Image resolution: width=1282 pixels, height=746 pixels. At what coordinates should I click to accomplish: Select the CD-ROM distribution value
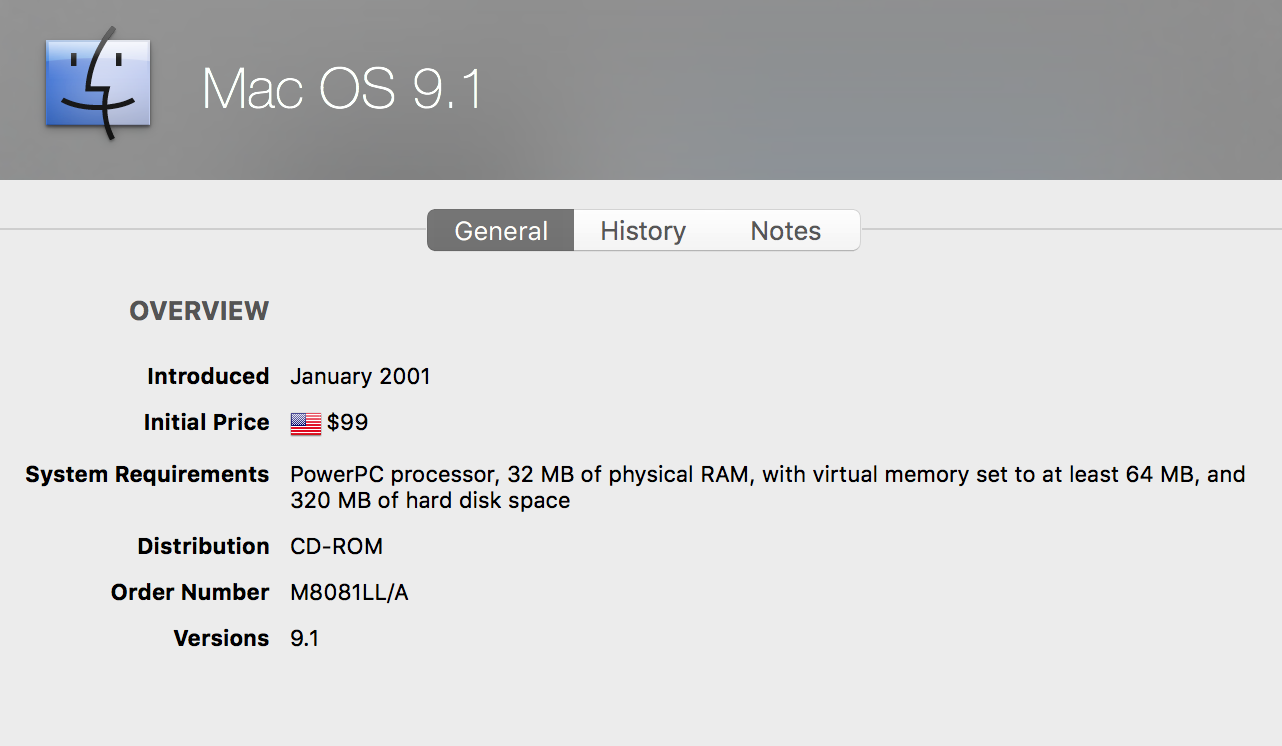pyautogui.click(x=336, y=547)
